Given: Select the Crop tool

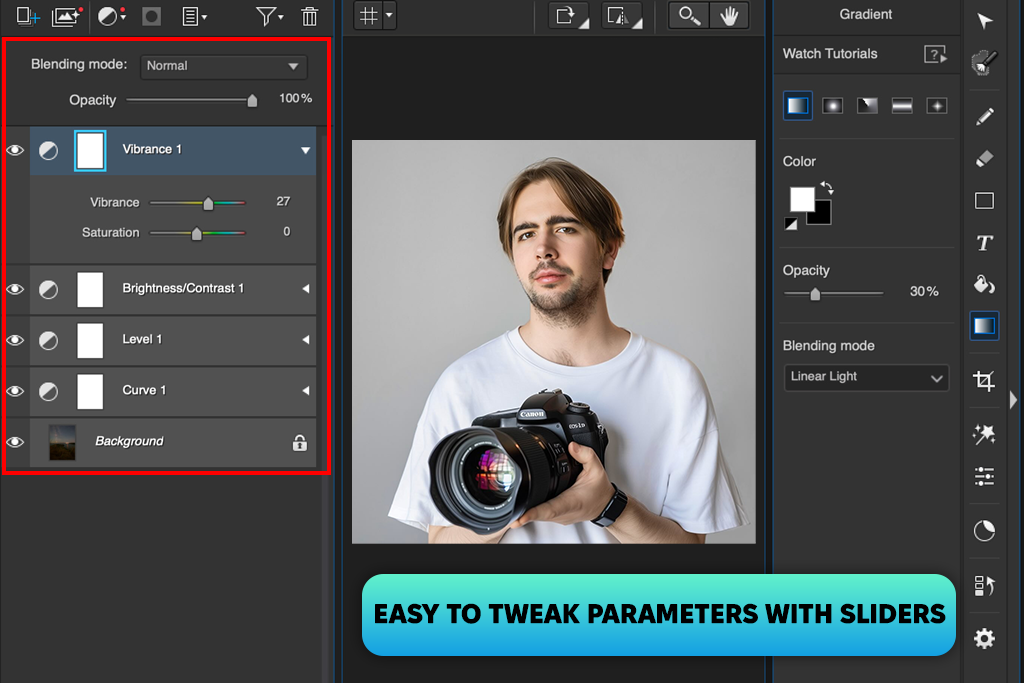Looking at the screenshot, I should pyautogui.click(x=984, y=380).
